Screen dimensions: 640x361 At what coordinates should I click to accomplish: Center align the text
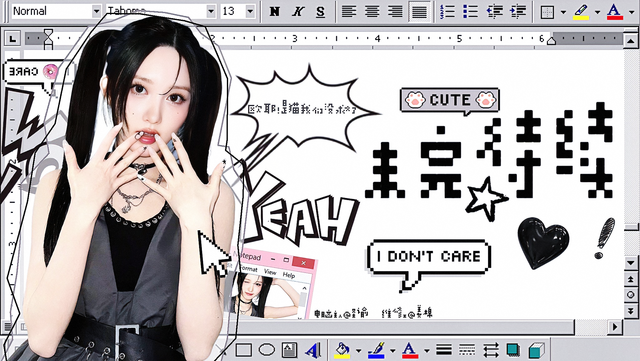[372, 11]
